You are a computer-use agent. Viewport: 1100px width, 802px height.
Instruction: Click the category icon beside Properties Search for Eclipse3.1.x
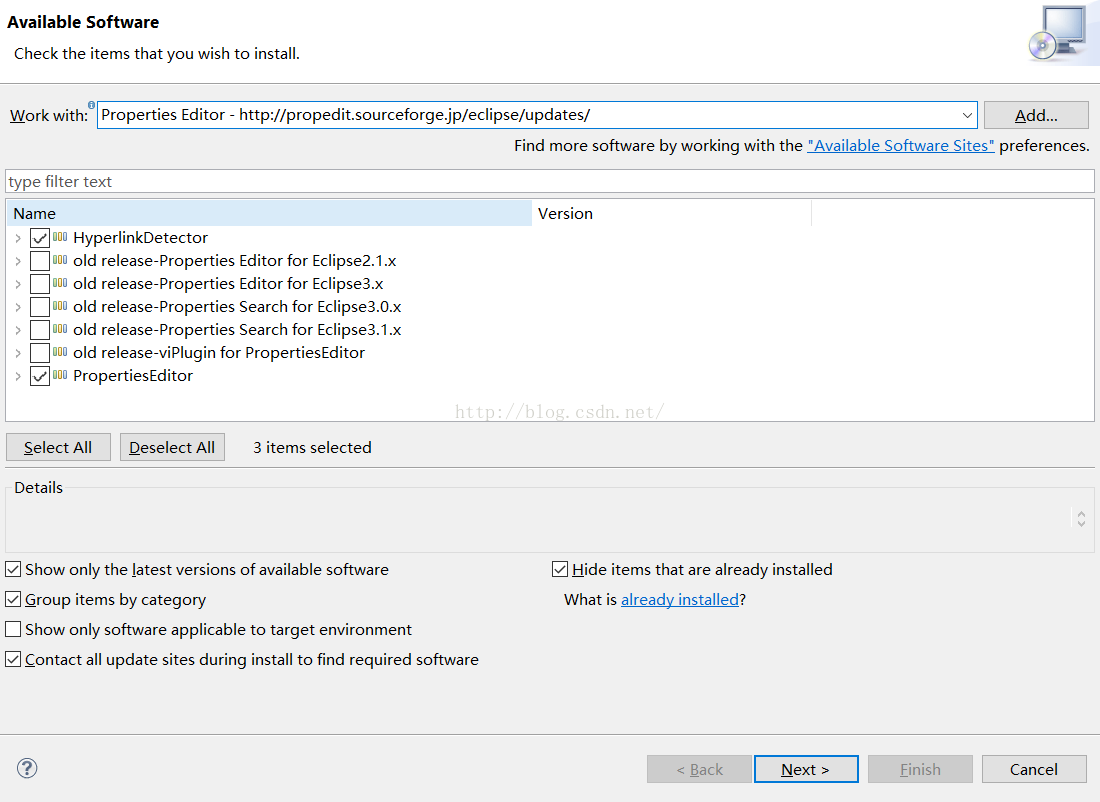[x=60, y=329]
